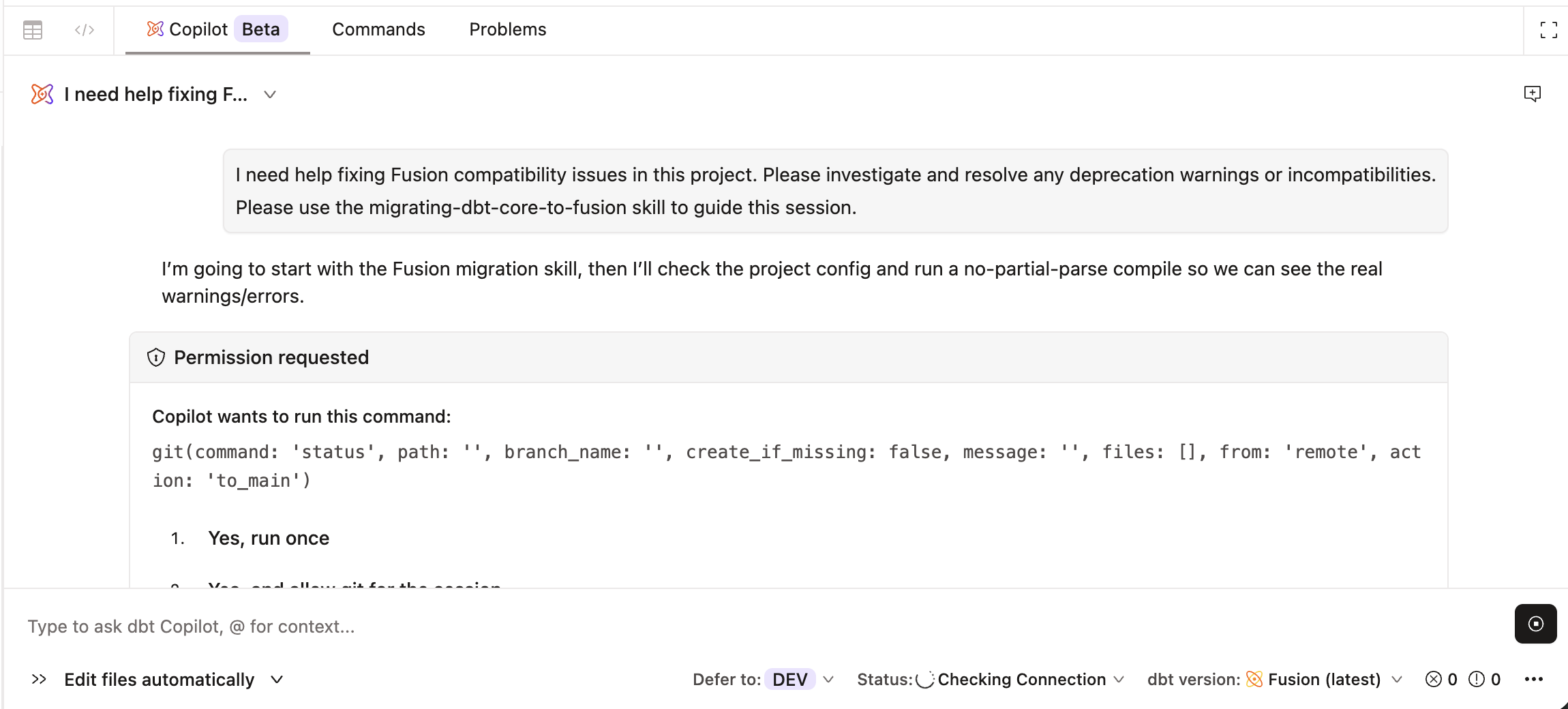Image resolution: width=1568 pixels, height=709 pixels.
Task: Click the warnings count indicator icon
Action: 1476,680
